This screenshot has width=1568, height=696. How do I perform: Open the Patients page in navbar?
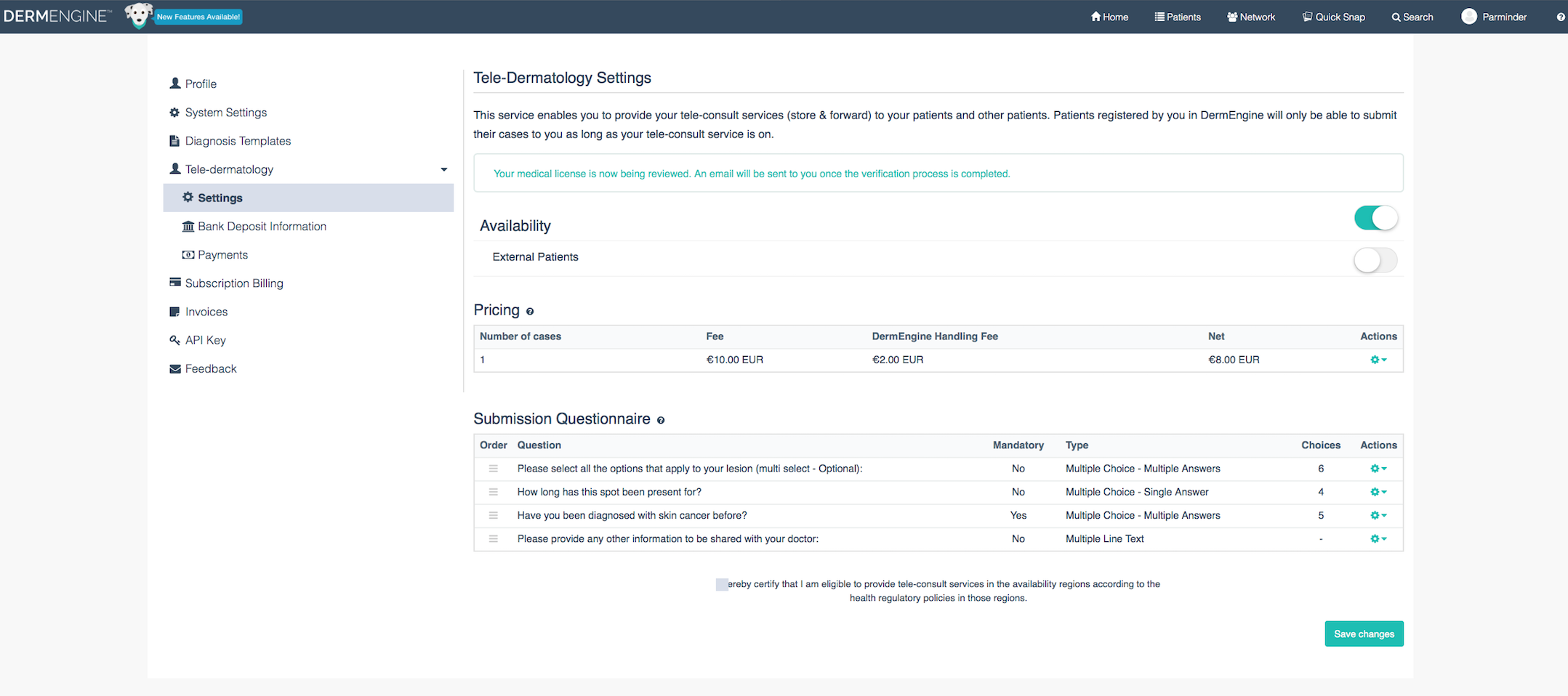click(x=1178, y=17)
